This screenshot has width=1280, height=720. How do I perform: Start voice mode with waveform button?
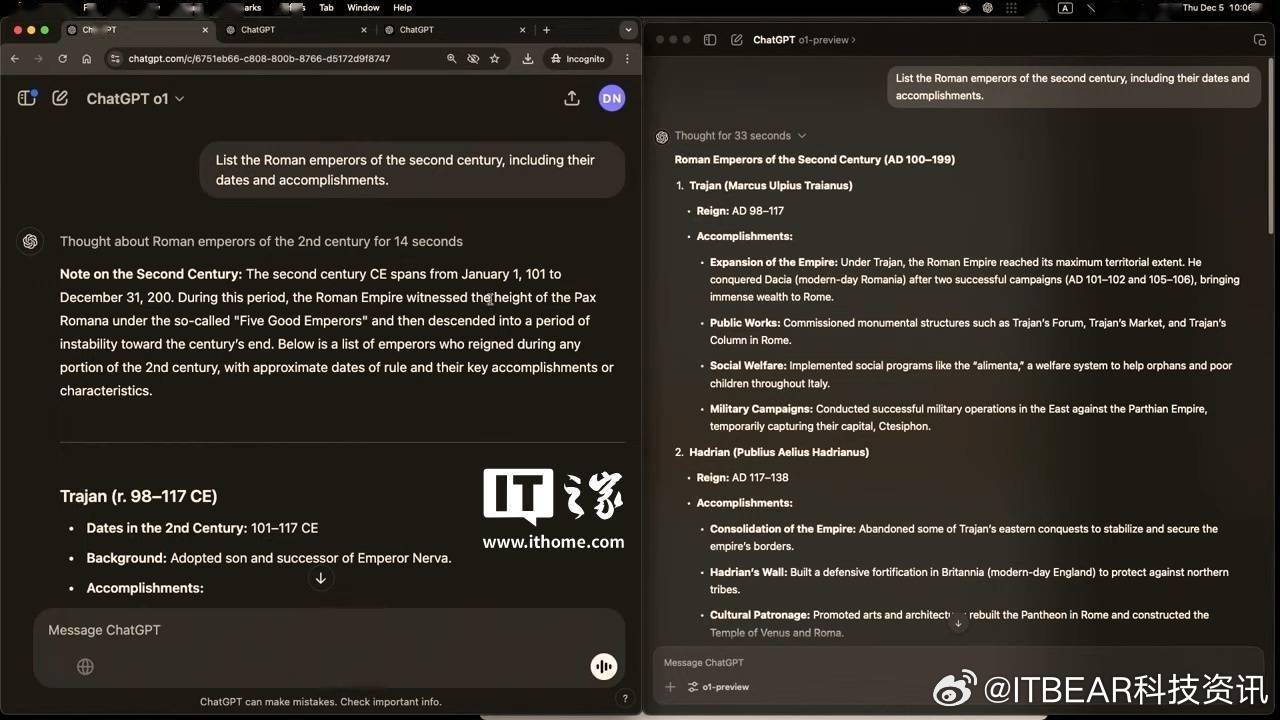[x=604, y=666]
